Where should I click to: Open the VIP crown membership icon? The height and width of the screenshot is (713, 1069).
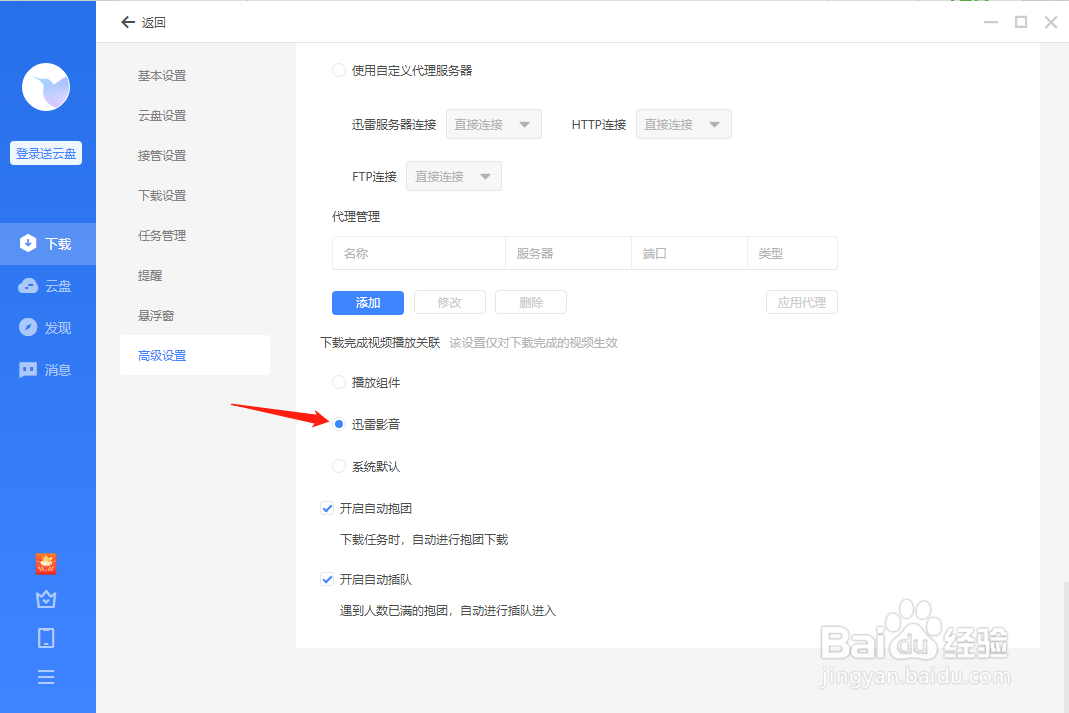45,599
